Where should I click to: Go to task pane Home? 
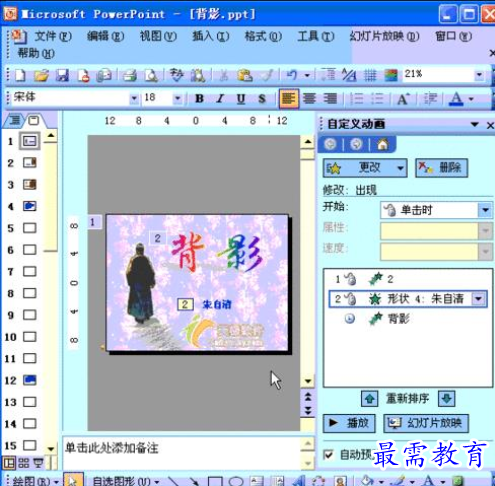383,144
